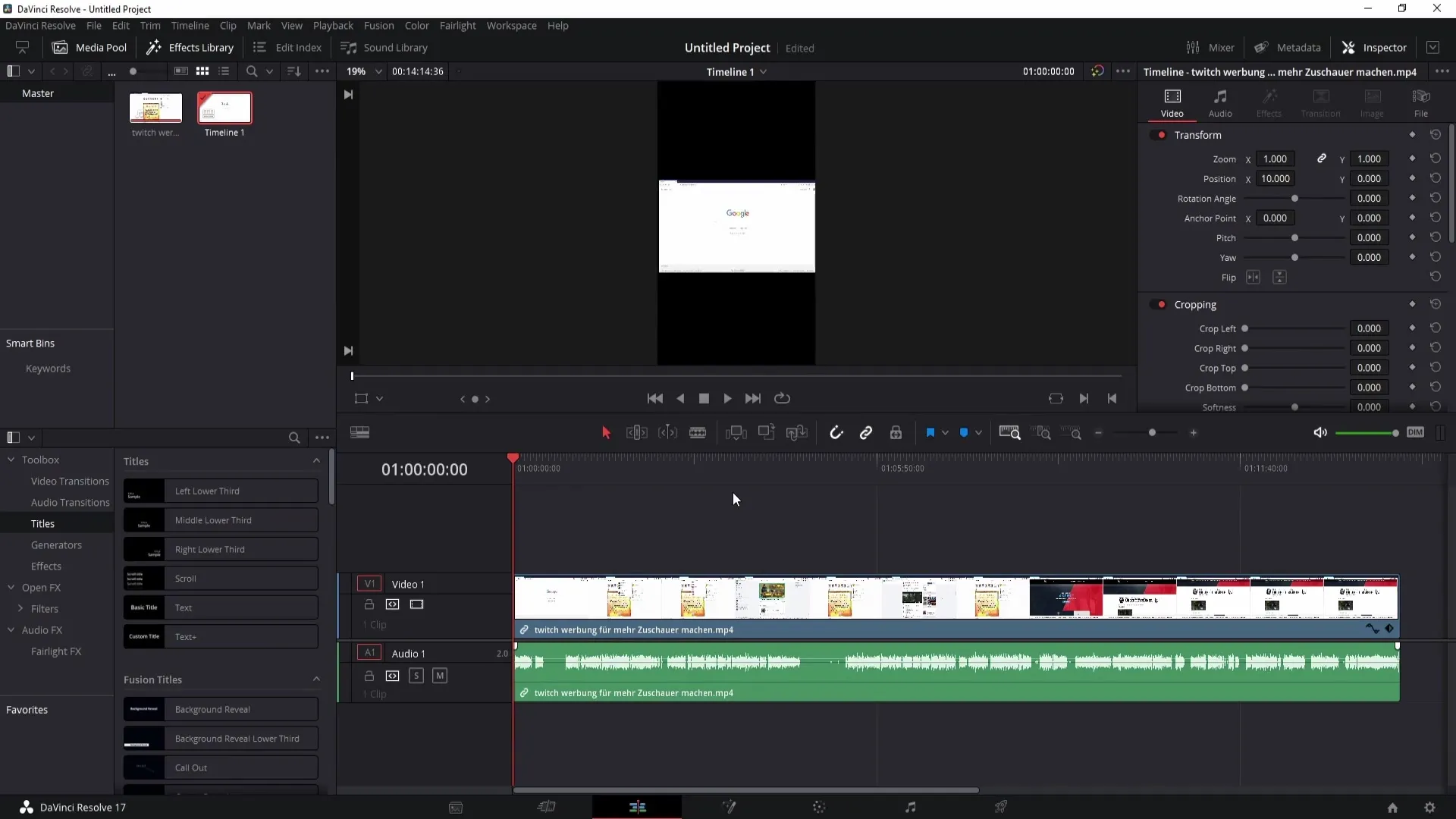This screenshot has height=819, width=1456.
Task: Click the Fusion menu in menu bar
Action: pos(379,25)
